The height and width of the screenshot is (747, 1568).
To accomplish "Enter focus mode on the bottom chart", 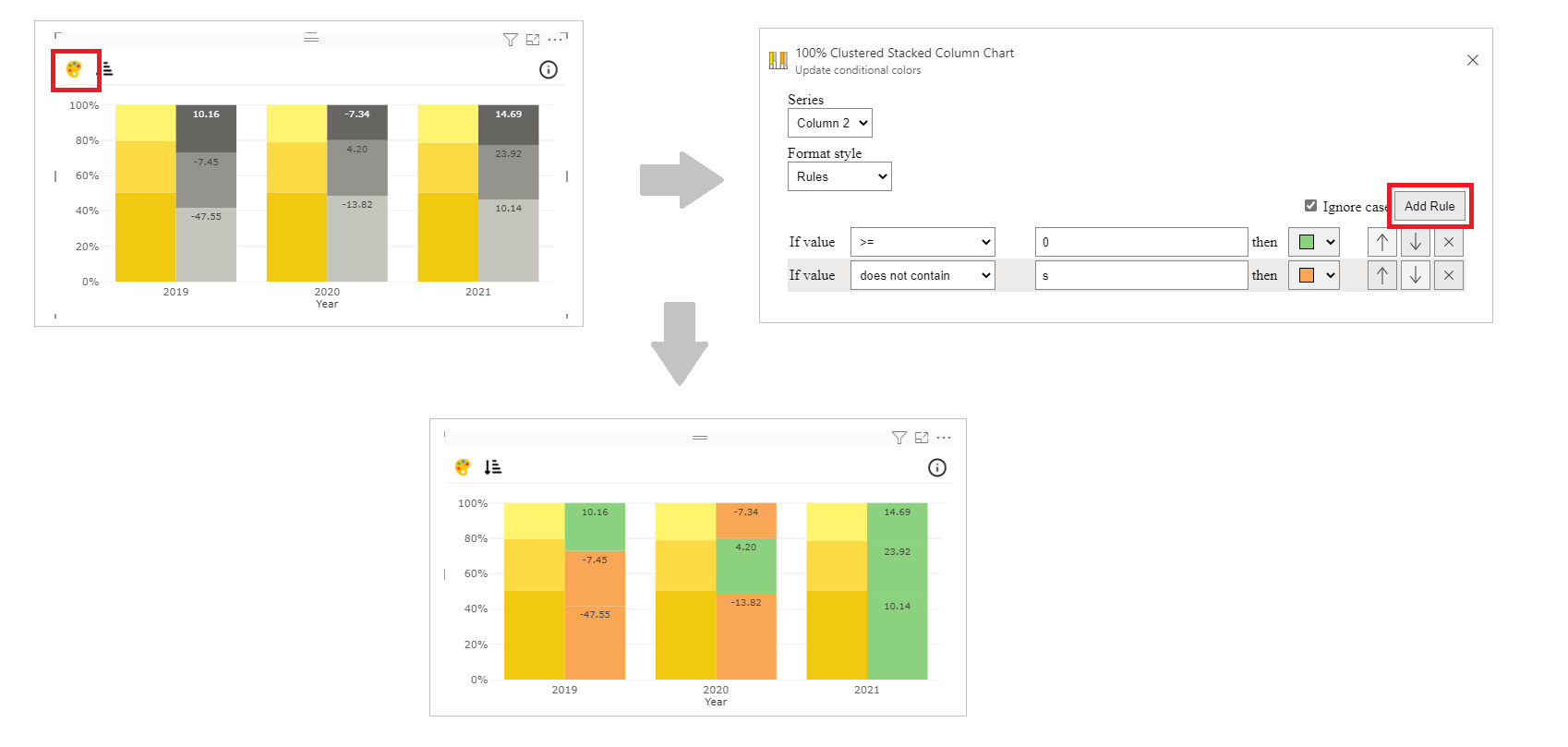I will [x=923, y=437].
